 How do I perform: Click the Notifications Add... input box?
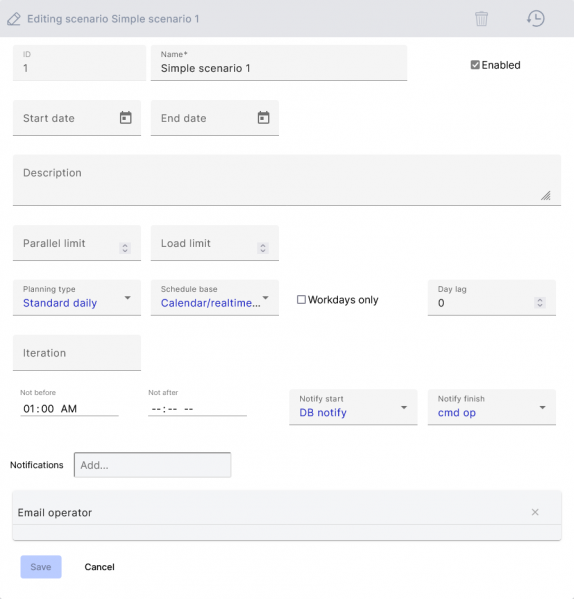(152, 465)
